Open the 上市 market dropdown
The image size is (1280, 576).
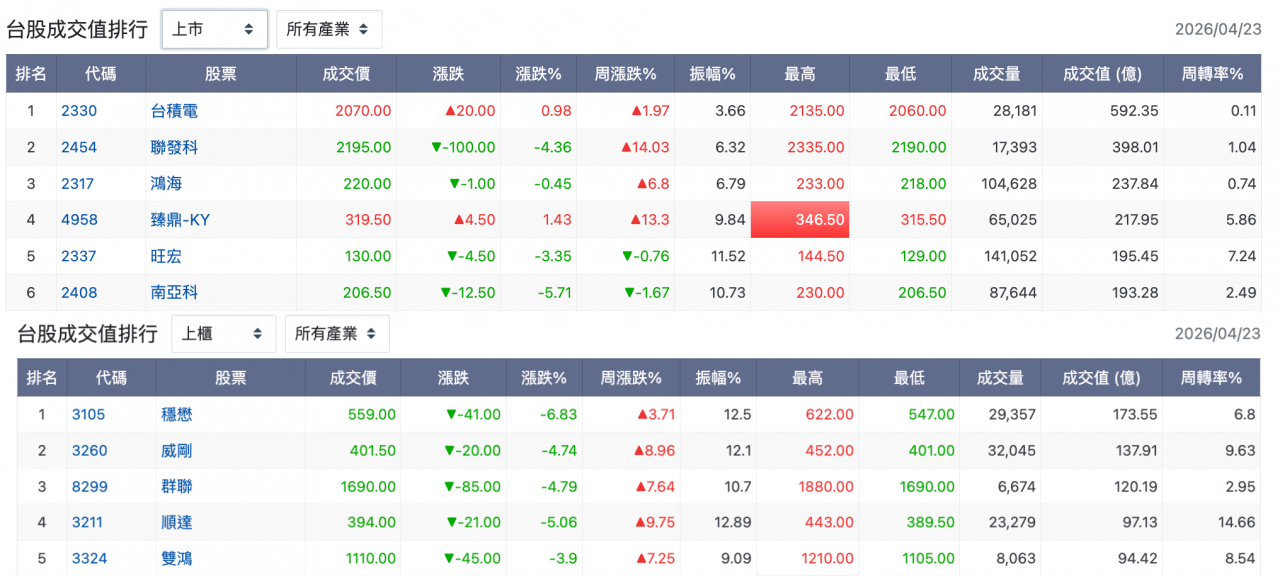point(214,30)
